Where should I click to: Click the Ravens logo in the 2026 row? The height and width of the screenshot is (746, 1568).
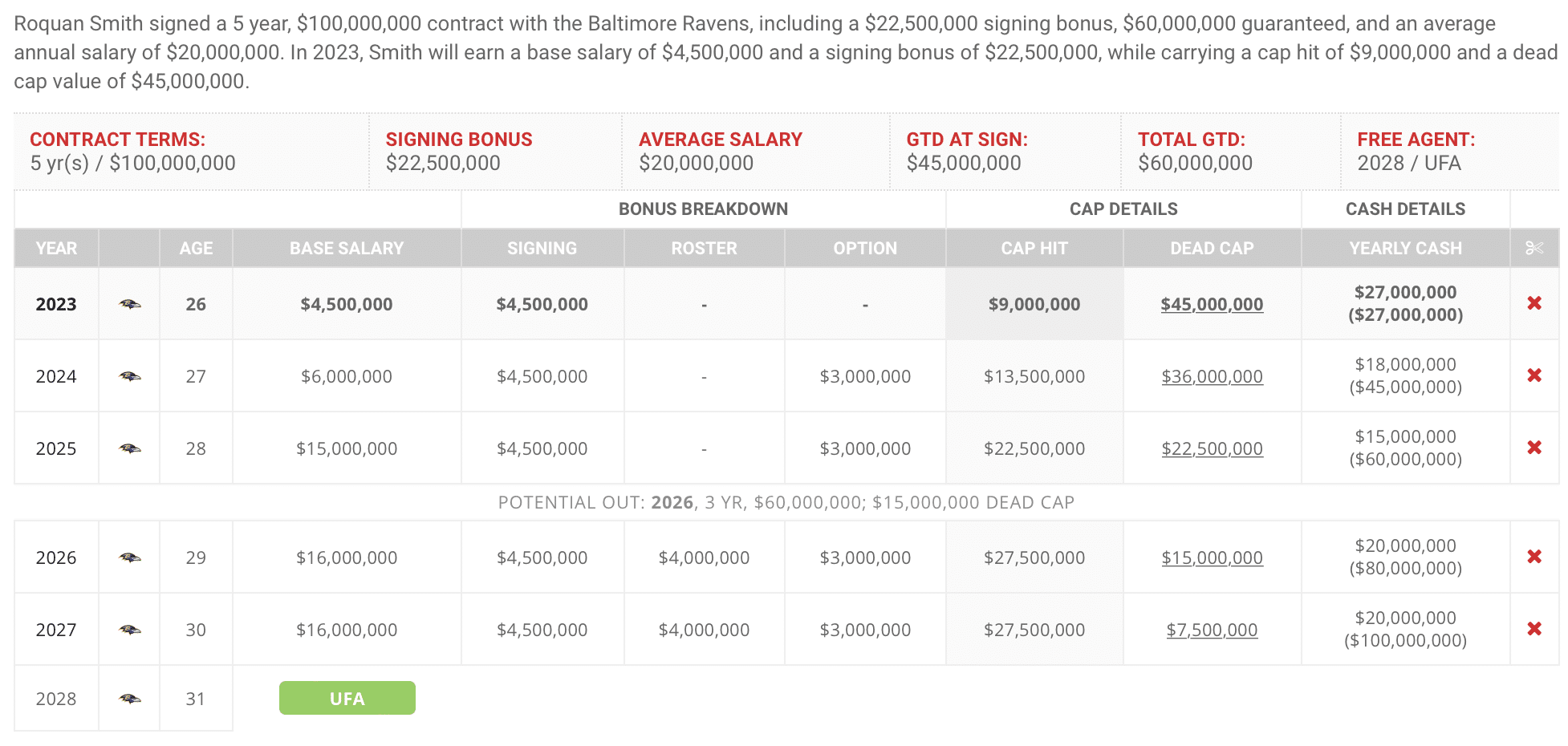pyautogui.click(x=129, y=557)
